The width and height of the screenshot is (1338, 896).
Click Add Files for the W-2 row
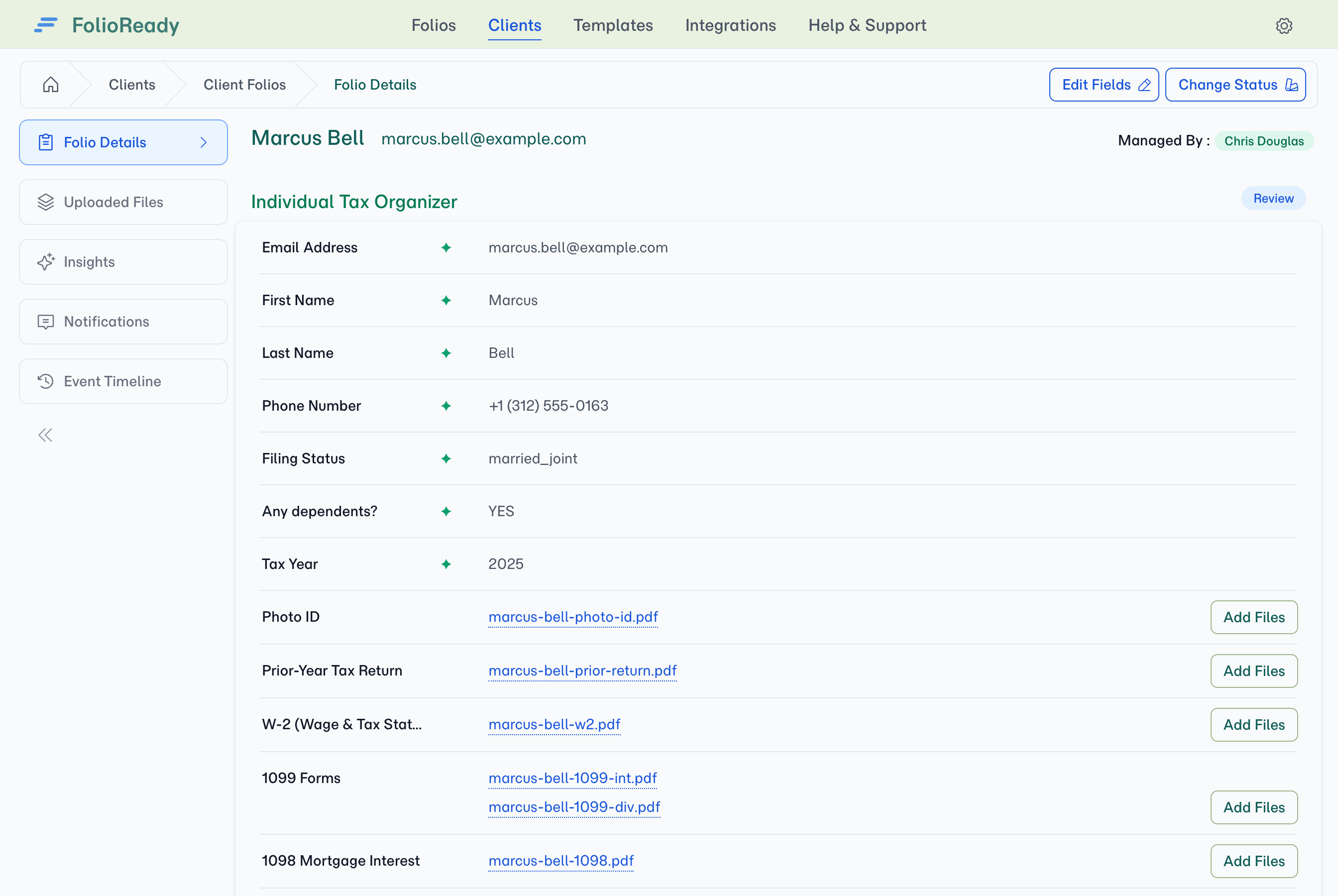(1254, 725)
